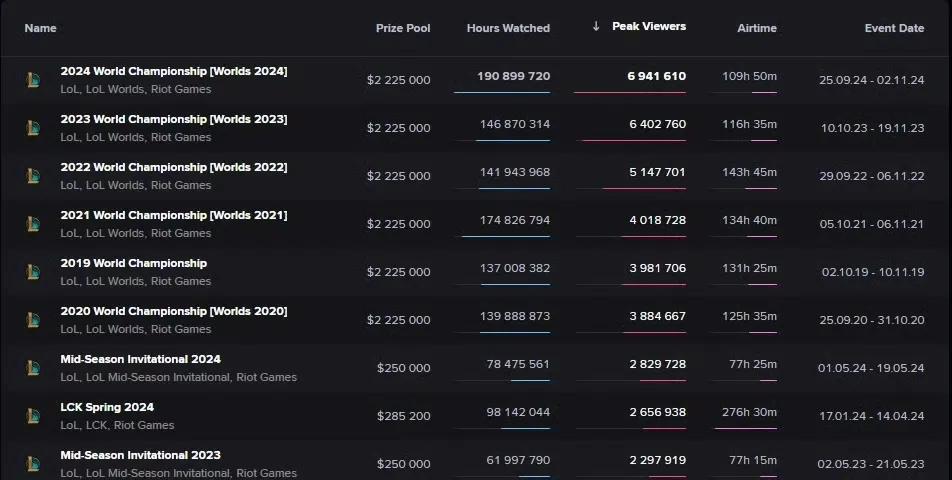Click the peak viewers bar under 6 941 610
This screenshot has height=480, width=952.
630,93
